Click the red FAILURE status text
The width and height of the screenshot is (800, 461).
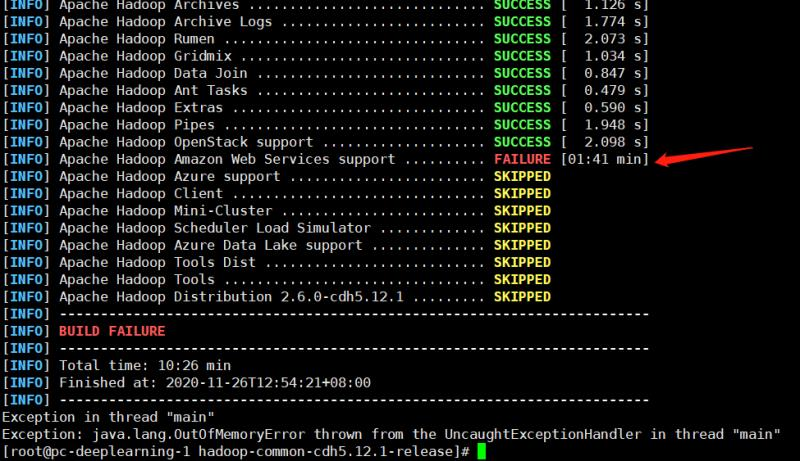point(522,159)
